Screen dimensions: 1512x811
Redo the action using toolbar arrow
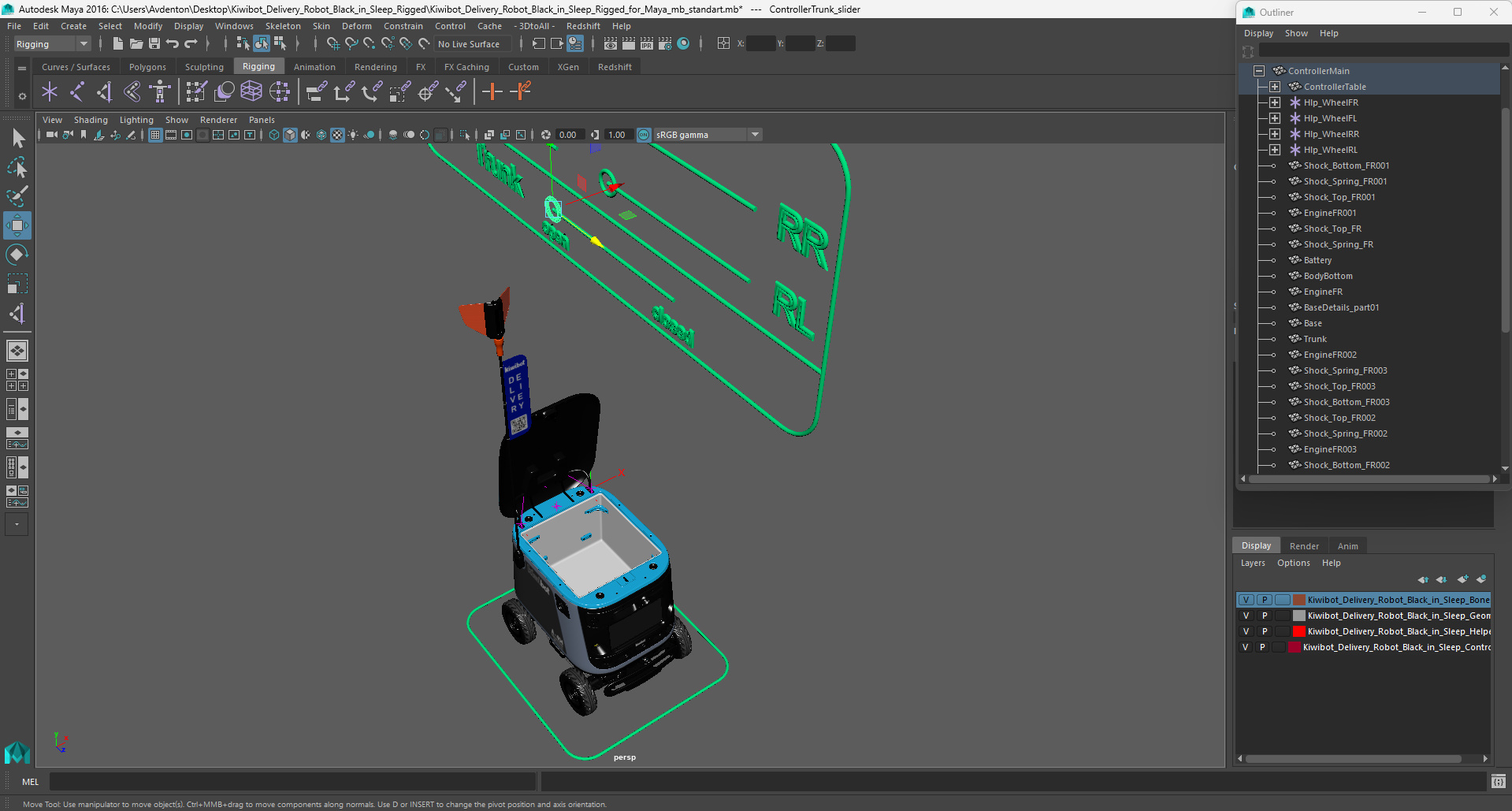(x=191, y=44)
